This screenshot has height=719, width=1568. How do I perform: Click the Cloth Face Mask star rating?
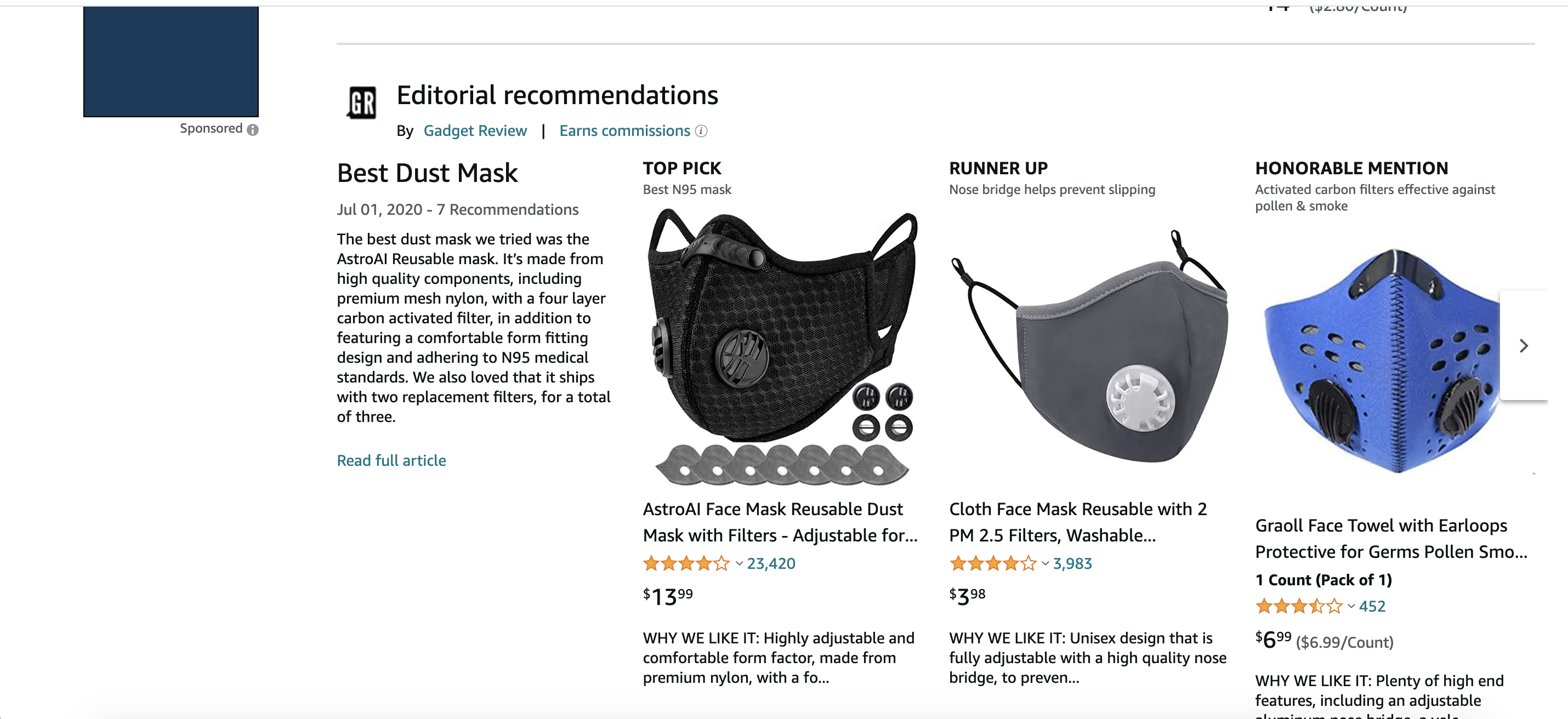coord(992,563)
